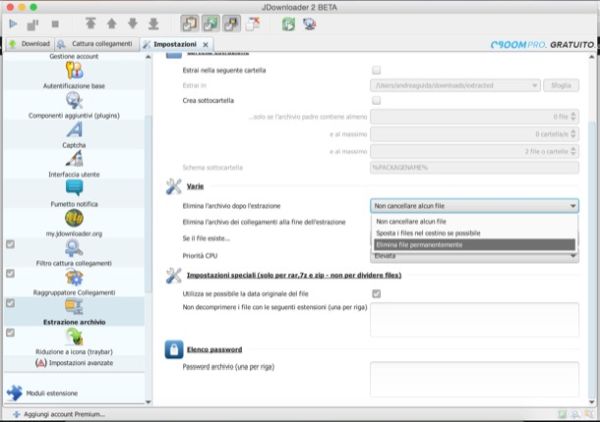Screen dimensions: 600x422
Task: Enable 'Estrai nella seguente cartella' checkbox
Action: point(377,71)
